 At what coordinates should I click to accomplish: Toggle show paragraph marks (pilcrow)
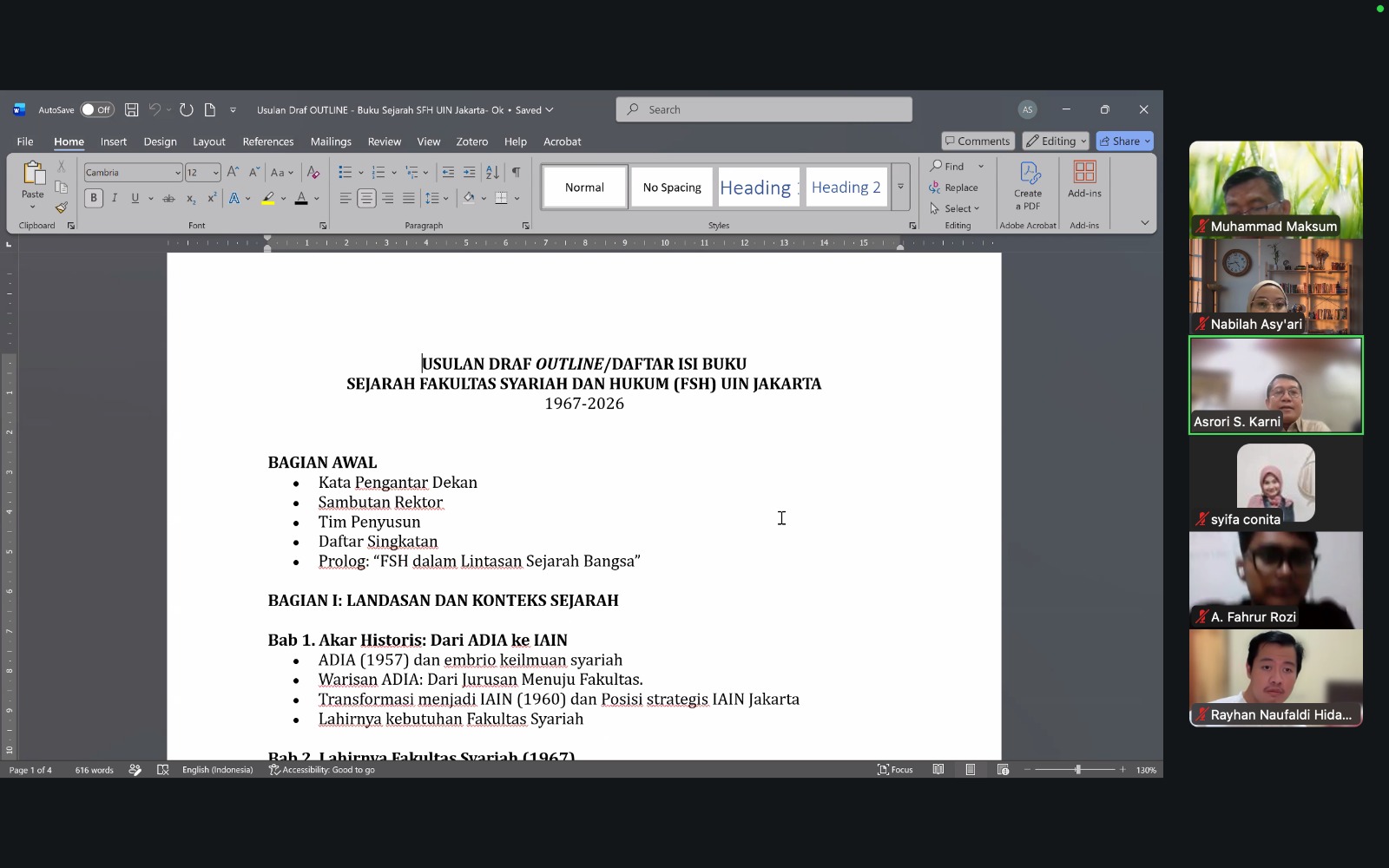coord(516,172)
